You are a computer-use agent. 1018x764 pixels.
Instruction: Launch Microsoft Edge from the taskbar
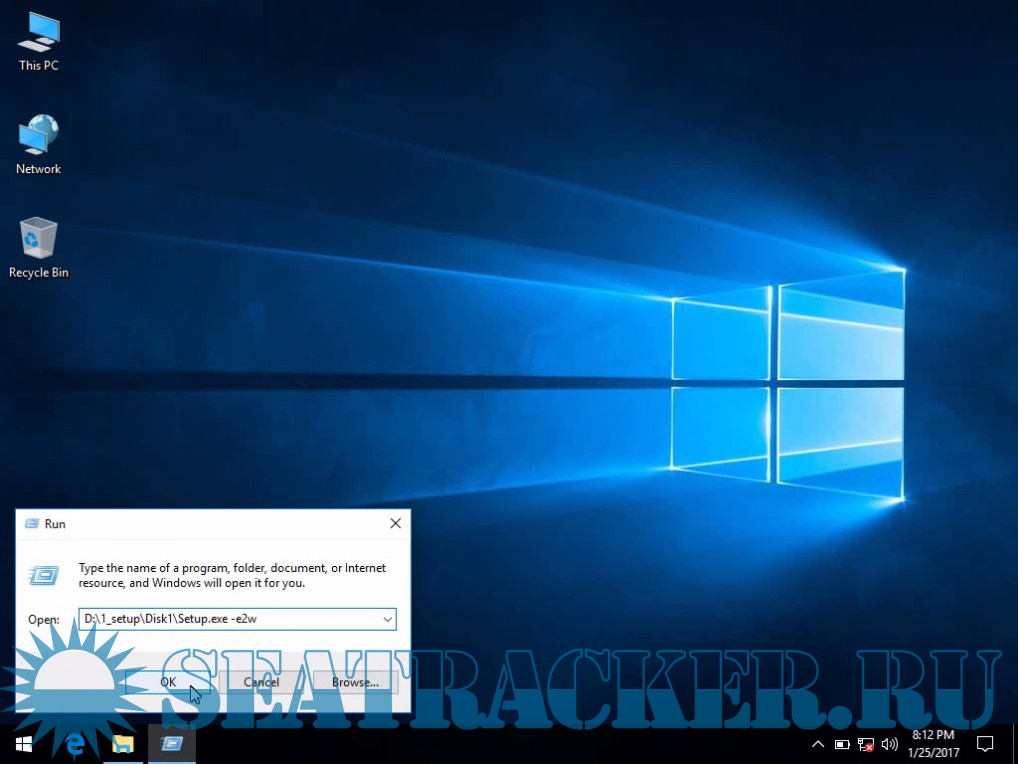tap(73, 744)
